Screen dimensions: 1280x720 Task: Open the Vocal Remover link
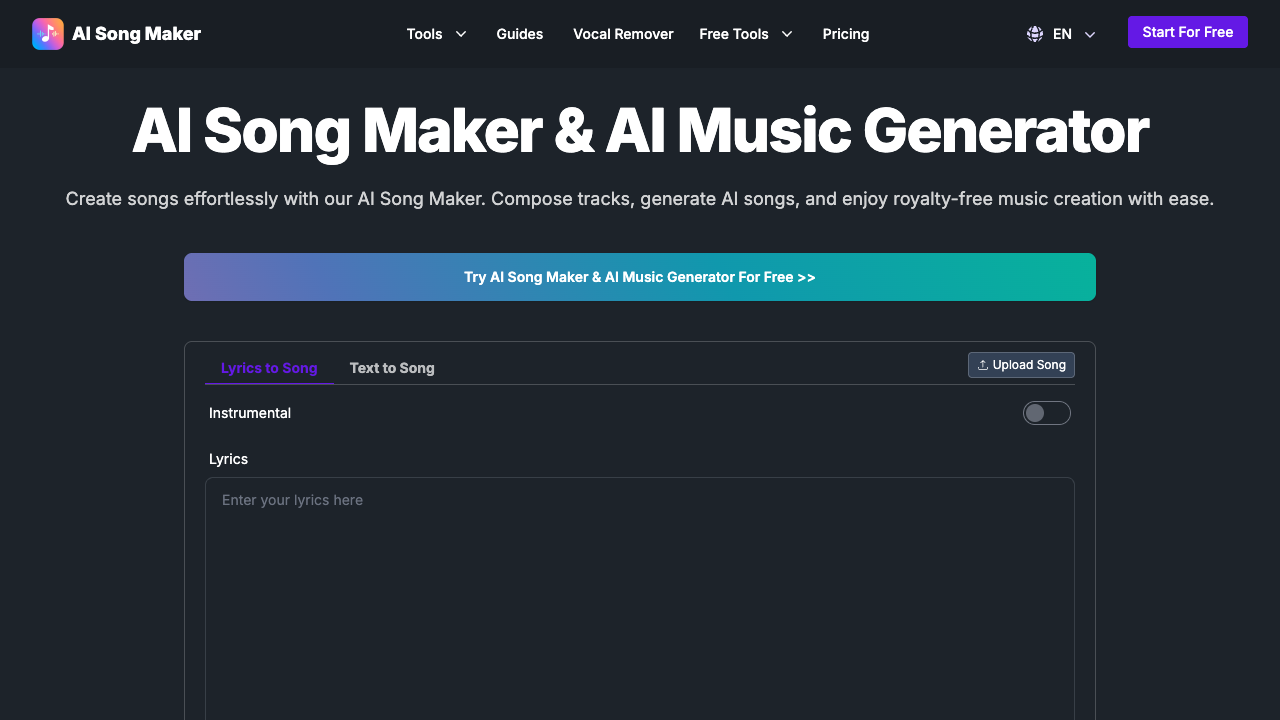[x=623, y=34]
